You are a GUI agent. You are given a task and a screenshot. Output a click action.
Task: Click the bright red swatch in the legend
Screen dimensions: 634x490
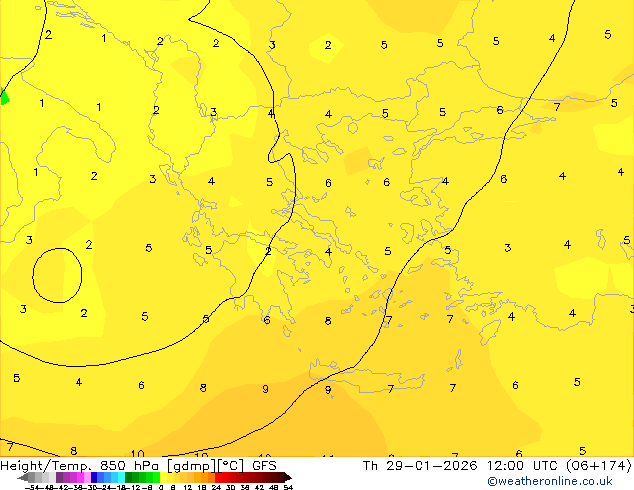point(218,477)
